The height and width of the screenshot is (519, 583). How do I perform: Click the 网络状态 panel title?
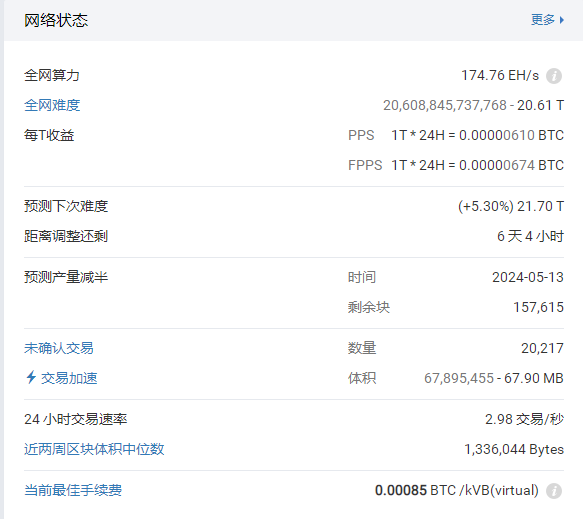coord(56,20)
